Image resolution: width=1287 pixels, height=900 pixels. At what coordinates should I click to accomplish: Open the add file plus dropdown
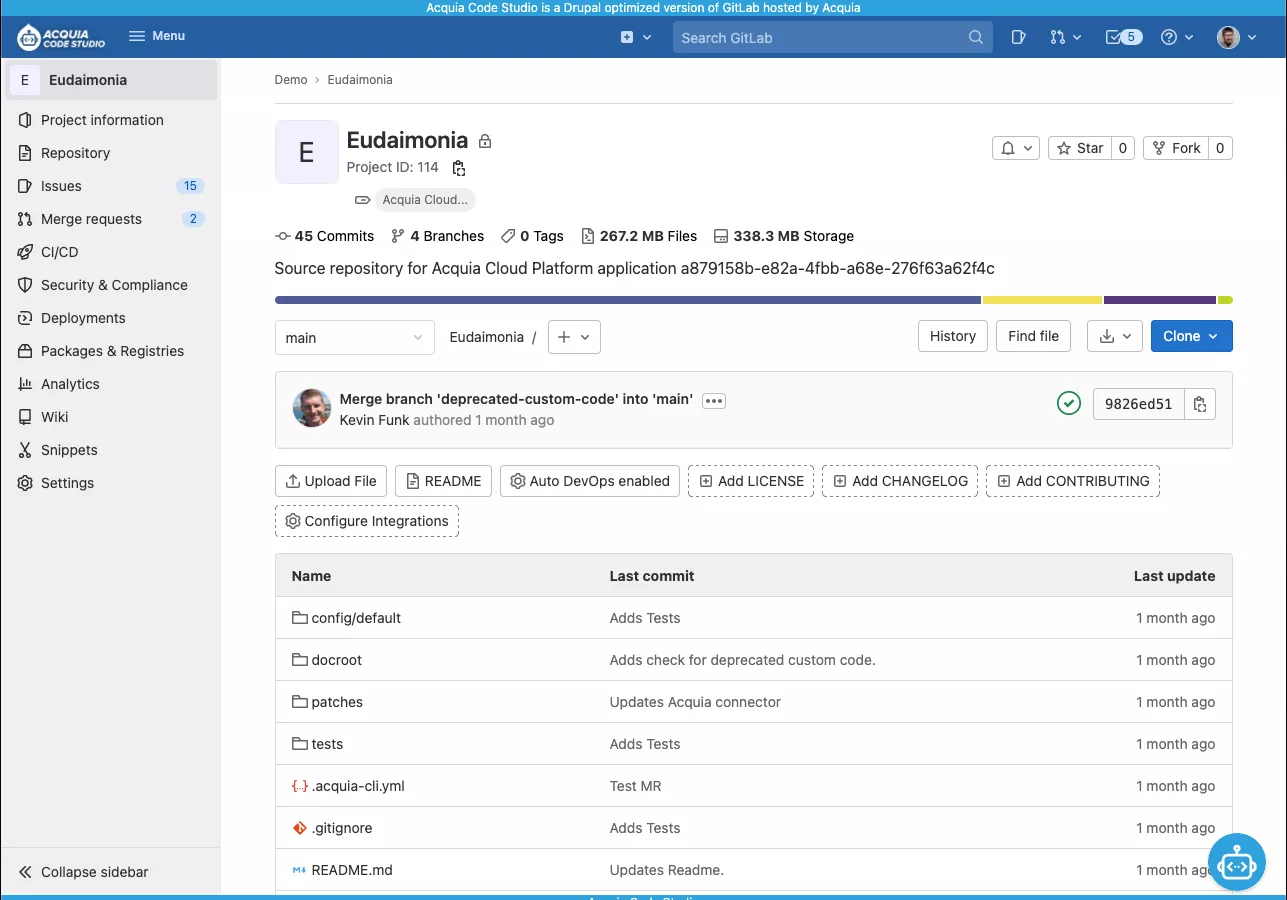(x=574, y=338)
